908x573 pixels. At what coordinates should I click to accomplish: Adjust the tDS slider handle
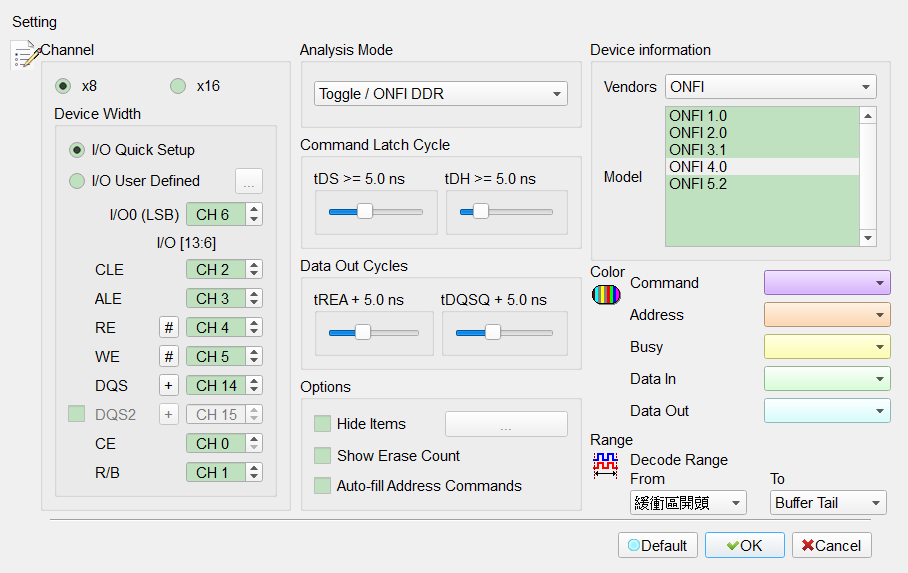[365, 211]
